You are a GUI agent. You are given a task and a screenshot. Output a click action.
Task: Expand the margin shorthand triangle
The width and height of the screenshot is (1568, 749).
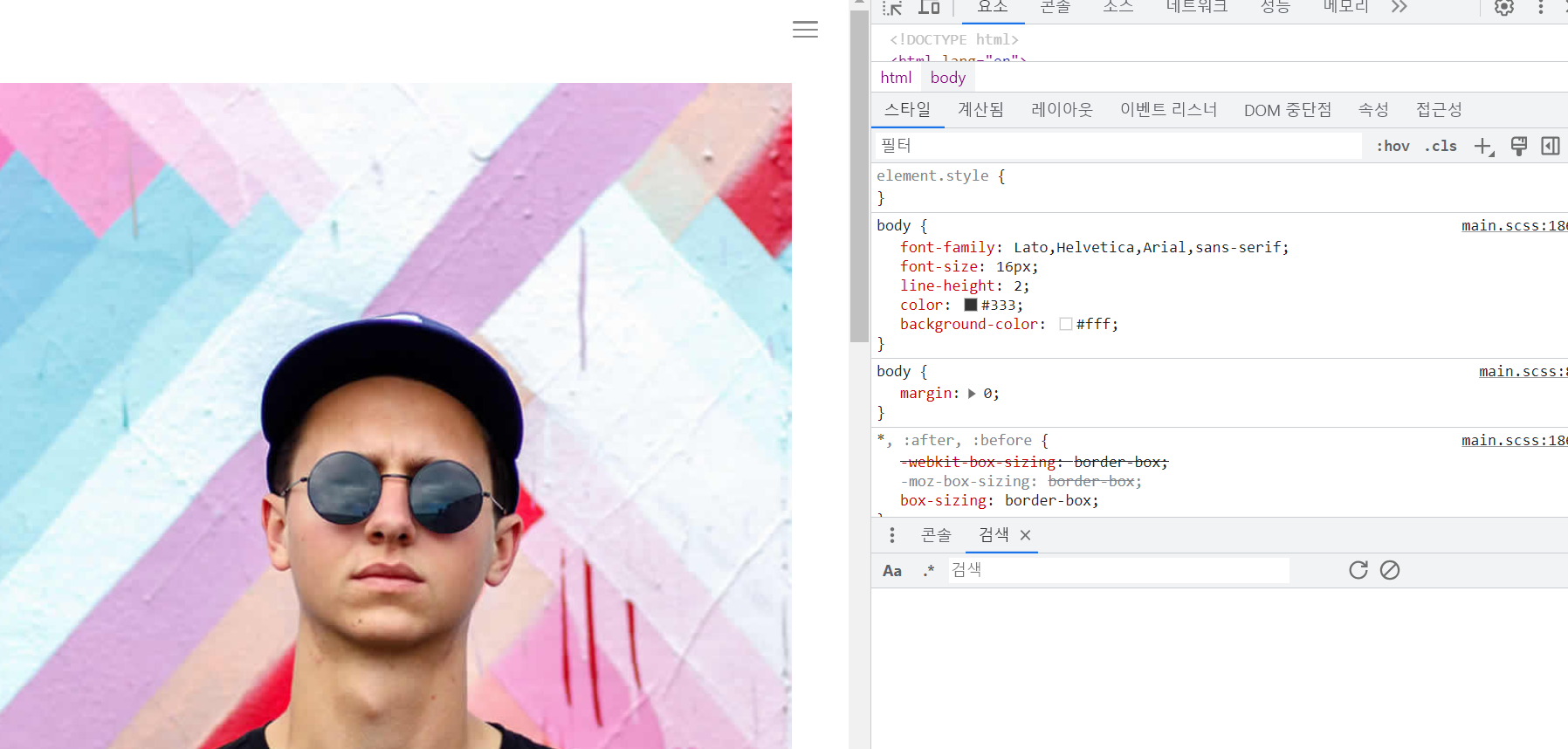[x=972, y=394]
